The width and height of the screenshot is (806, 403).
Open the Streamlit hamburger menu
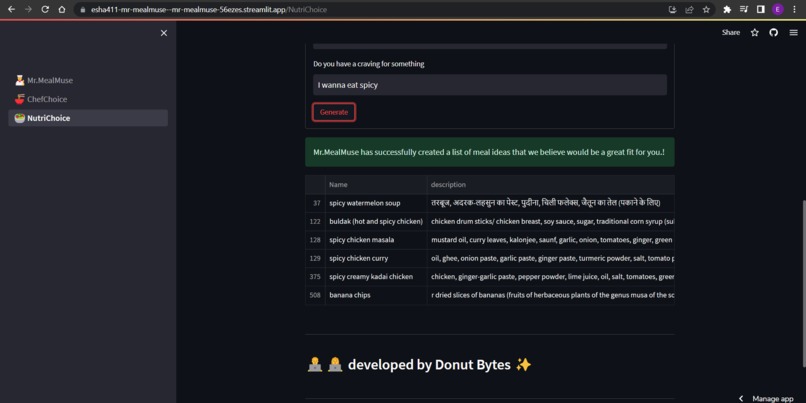pyautogui.click(x=794, y=32)
